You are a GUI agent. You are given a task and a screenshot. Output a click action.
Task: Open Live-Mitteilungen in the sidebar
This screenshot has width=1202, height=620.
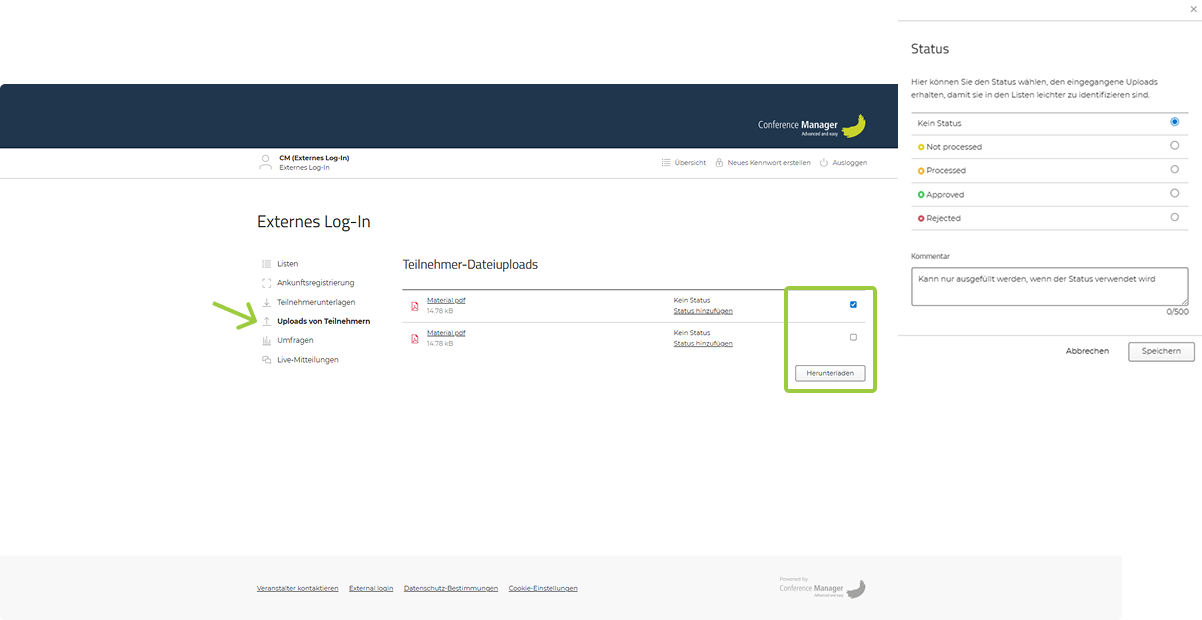(307, 360)
